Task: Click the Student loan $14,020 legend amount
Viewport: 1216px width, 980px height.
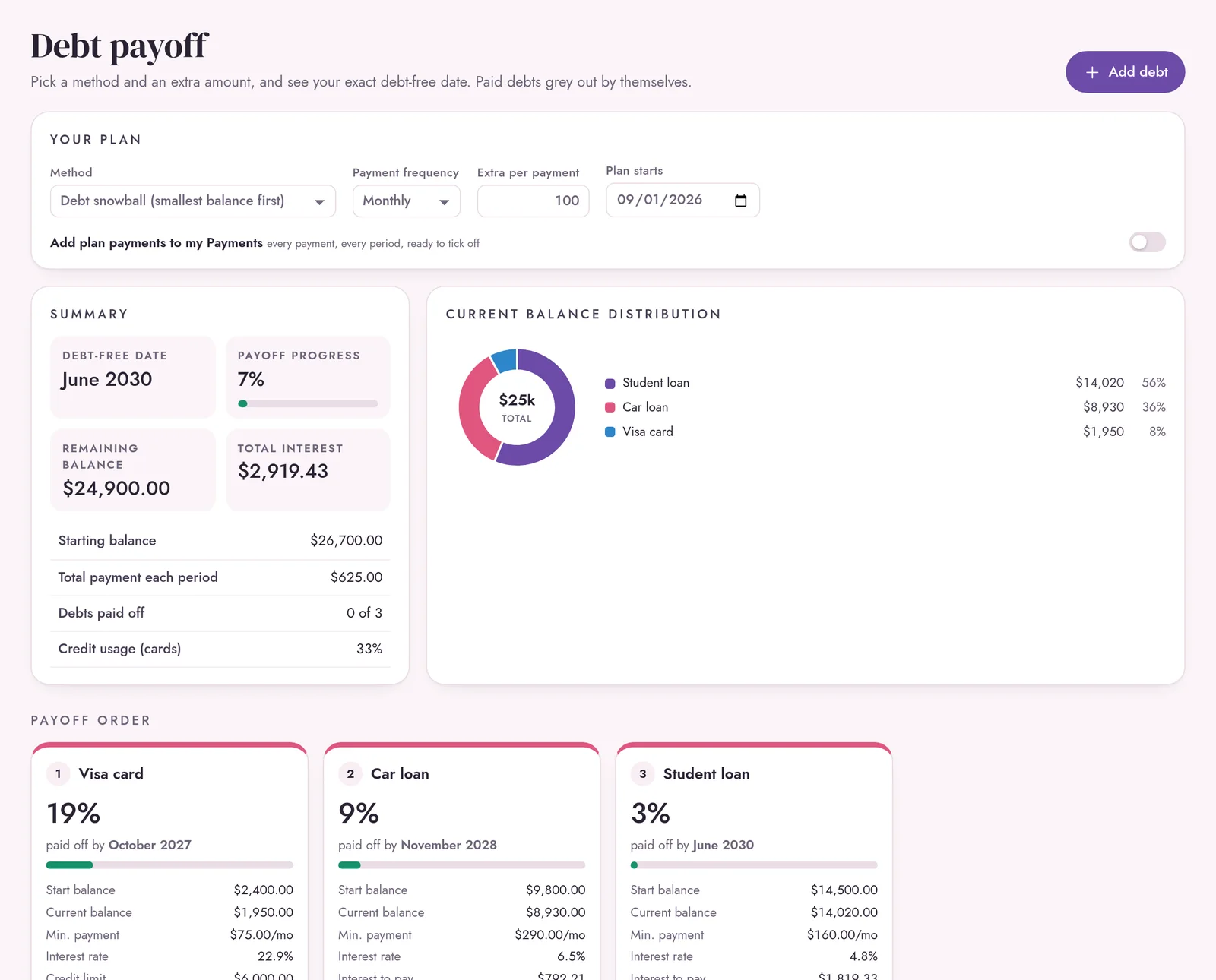Action: [x=1100, y=383]
